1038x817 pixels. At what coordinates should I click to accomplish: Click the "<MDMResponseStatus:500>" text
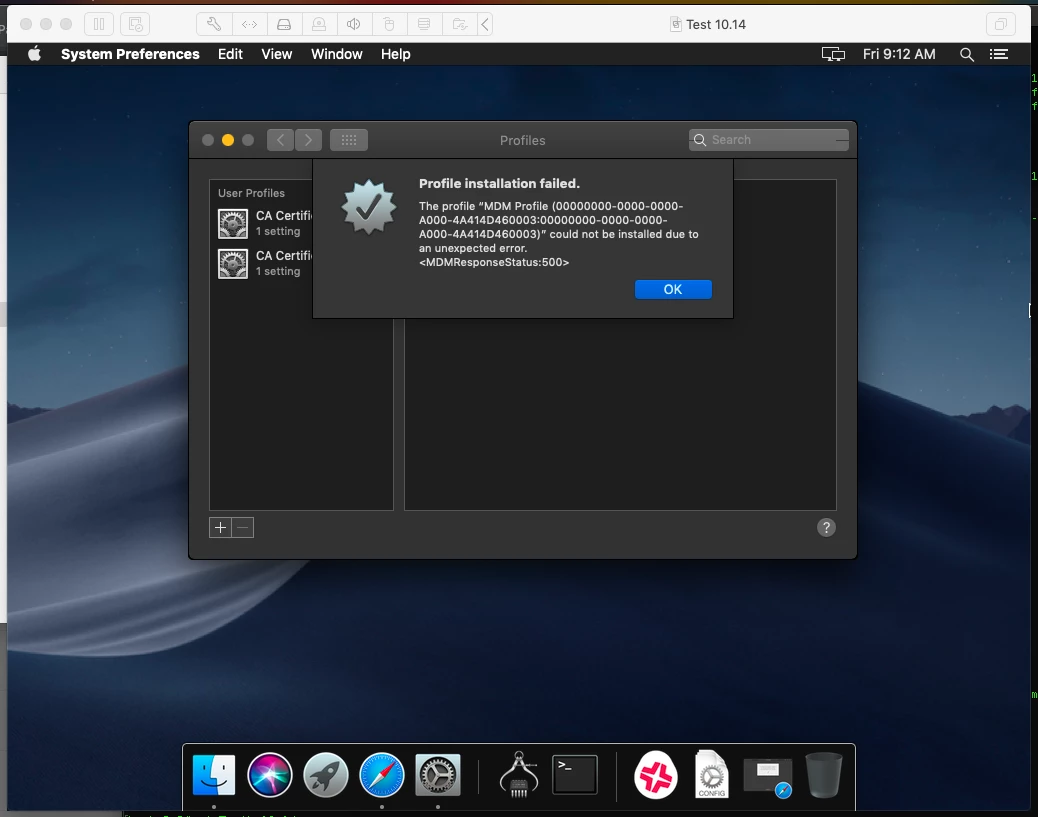tap(494, 262)
